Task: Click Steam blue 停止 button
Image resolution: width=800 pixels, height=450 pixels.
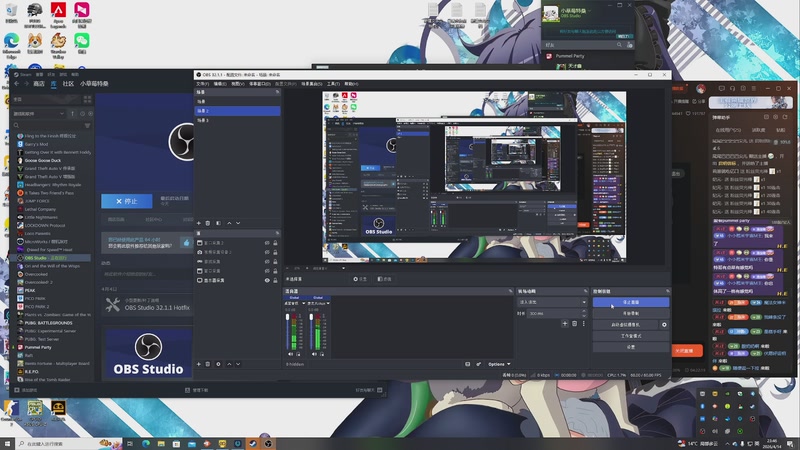Action: tap(127, 201)
